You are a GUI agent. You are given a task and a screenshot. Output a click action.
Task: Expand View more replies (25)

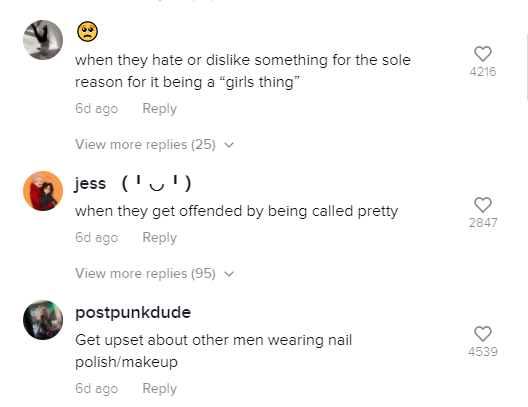pos(154,144)
